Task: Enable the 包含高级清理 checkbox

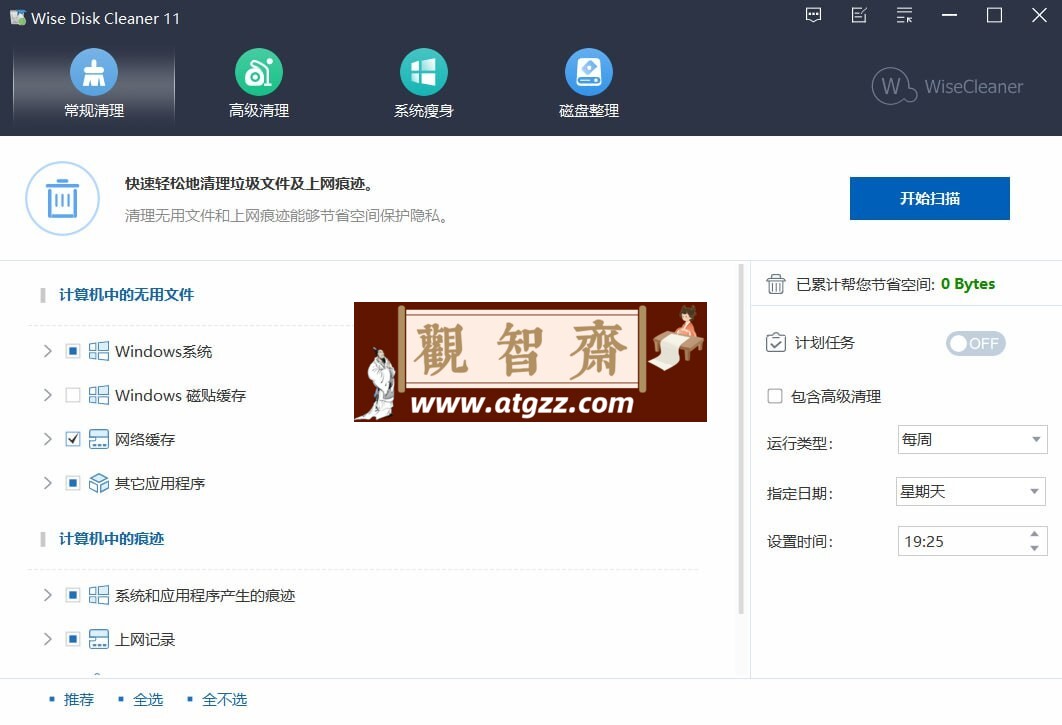Action: pyautogui.click(x=775, y=396)
